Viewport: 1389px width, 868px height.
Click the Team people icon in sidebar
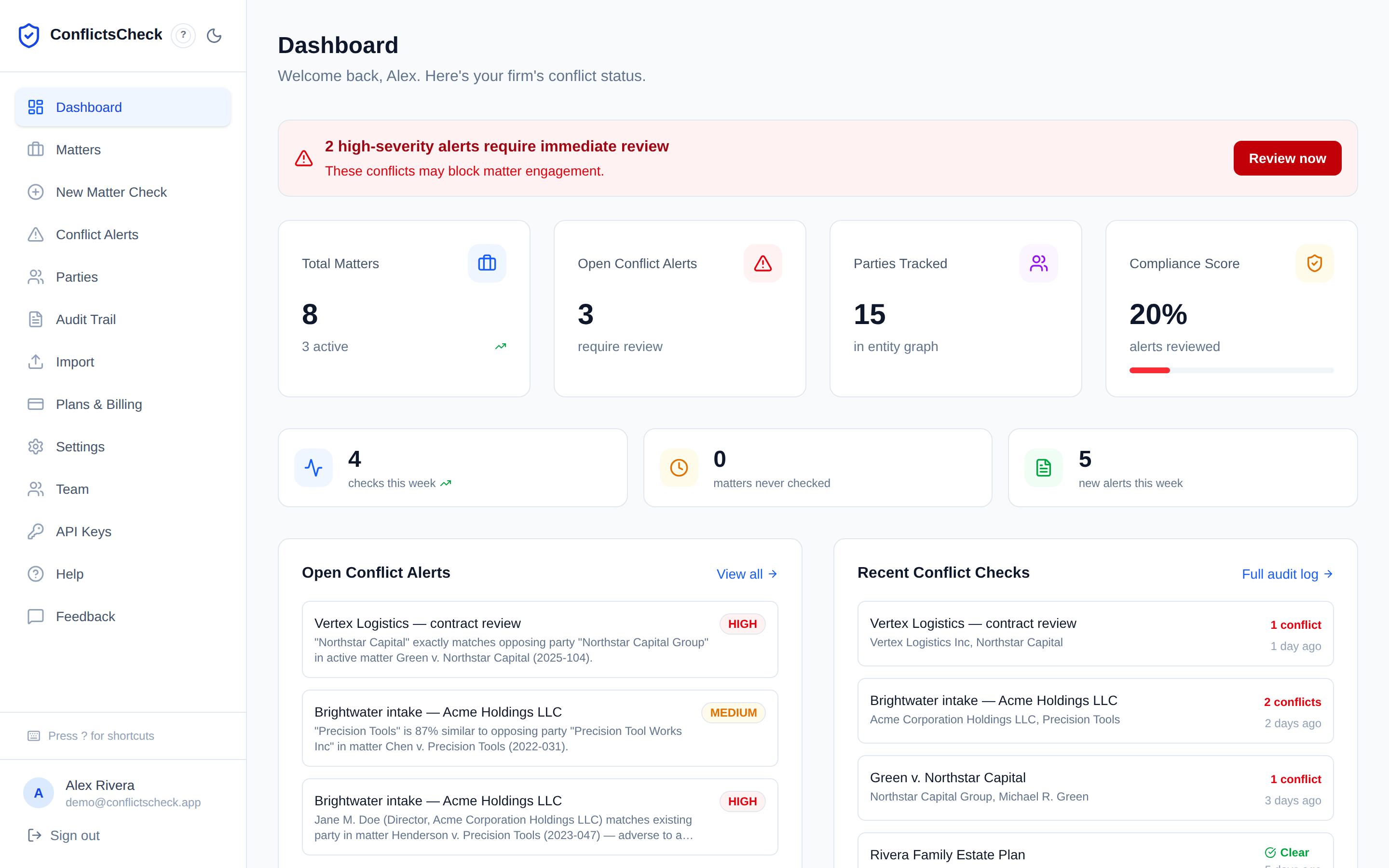coord(36,489)
